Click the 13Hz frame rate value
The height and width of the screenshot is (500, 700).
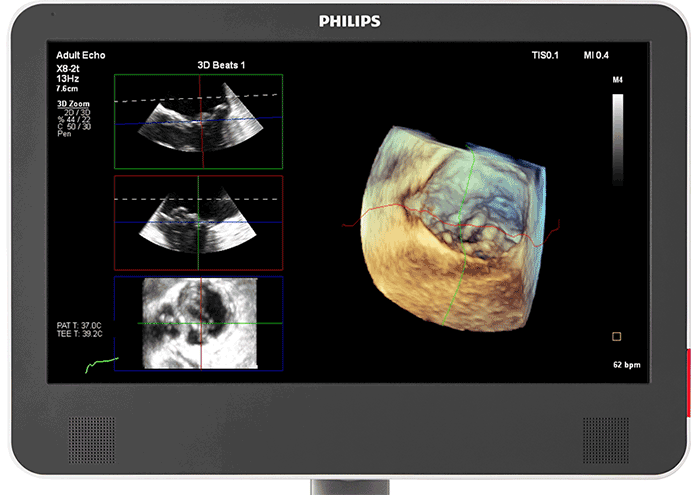[x=68, y=79]
